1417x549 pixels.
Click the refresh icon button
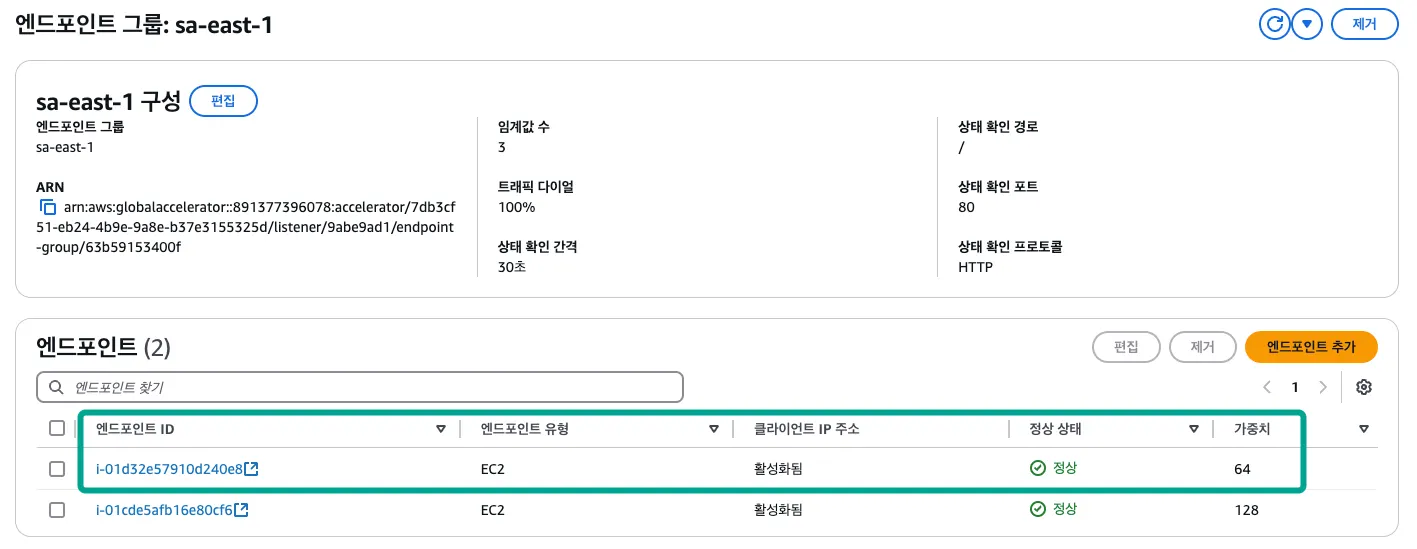1275,24
